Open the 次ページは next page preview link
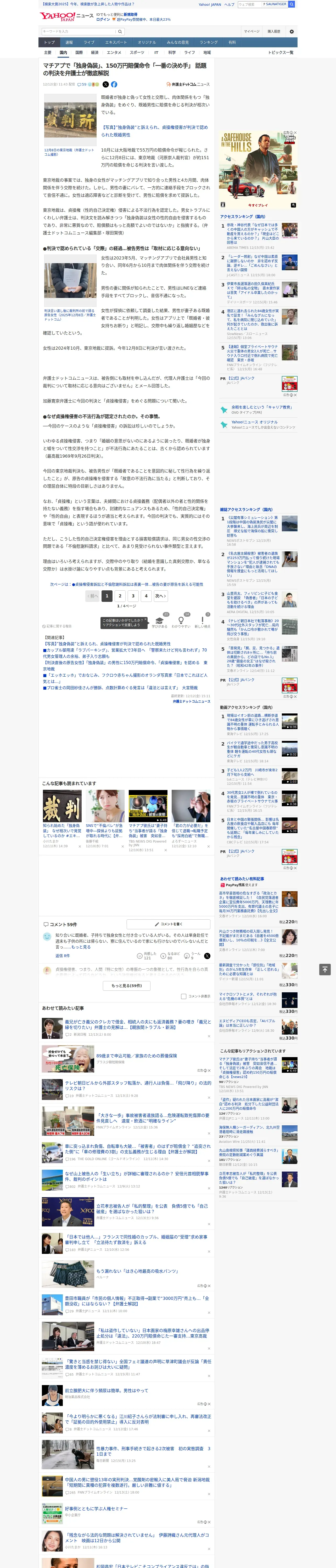Image resolution: width=336 pixels, height=1568 pixels. click(127, 584)
